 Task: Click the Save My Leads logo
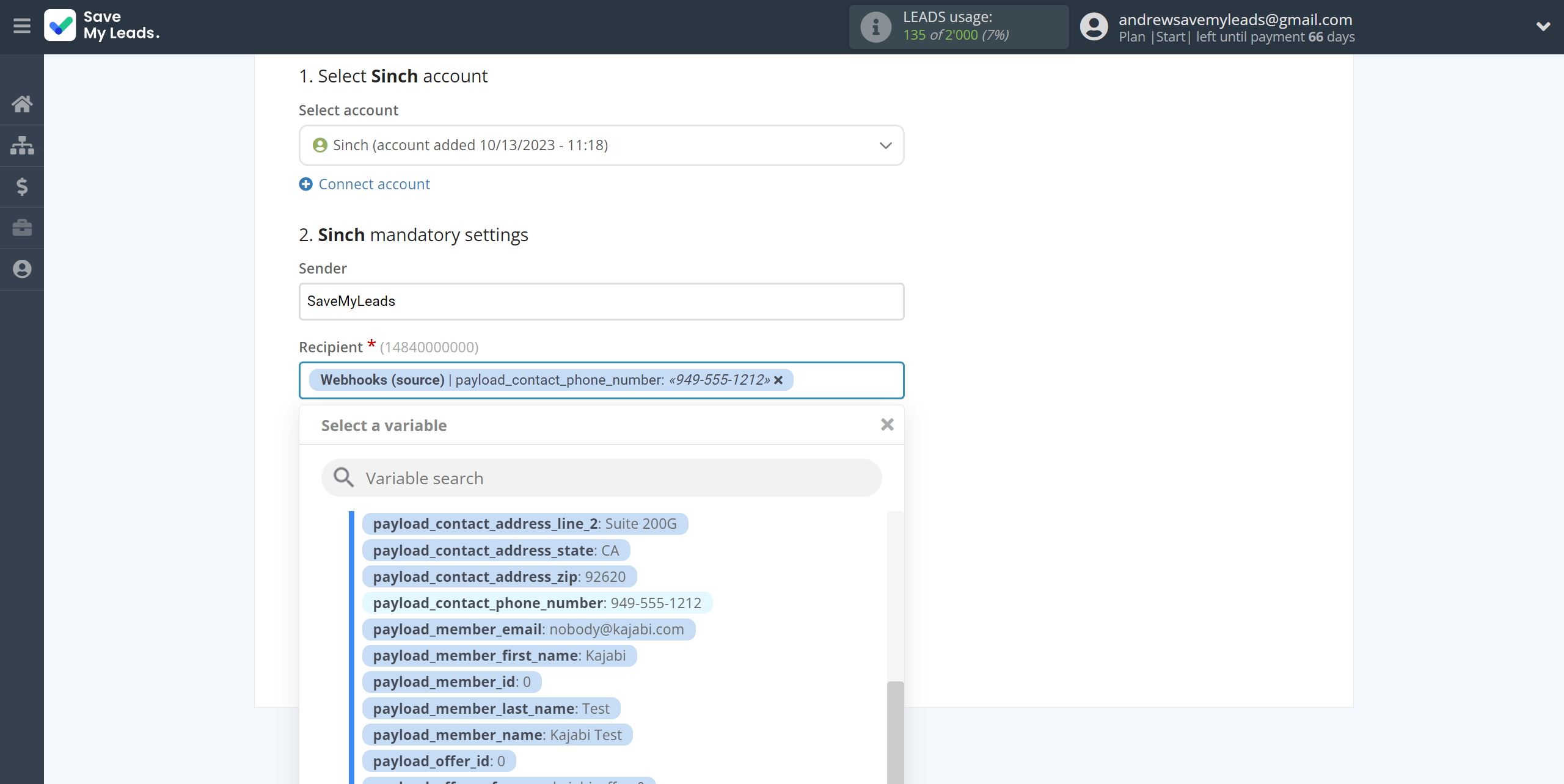pos(102,26)
